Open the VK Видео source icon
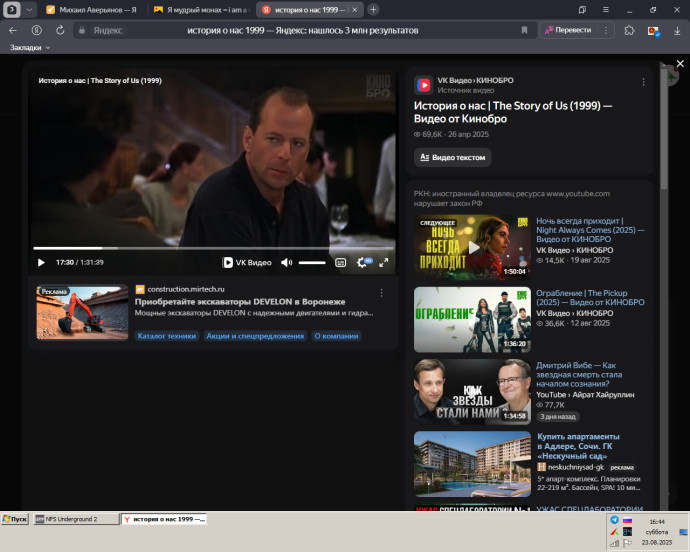The width and height of the screenshot is (690, 552). 424,85
